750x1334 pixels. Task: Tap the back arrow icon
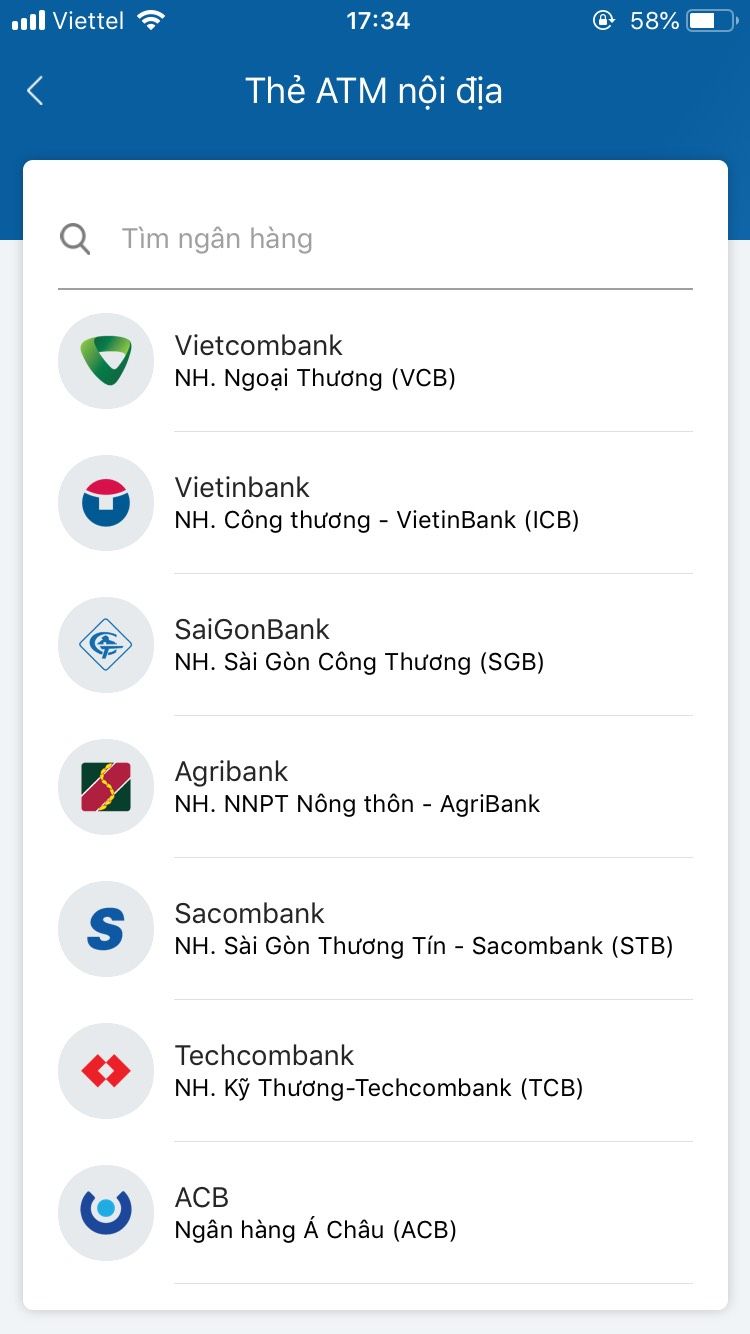[x=35, y=91]
